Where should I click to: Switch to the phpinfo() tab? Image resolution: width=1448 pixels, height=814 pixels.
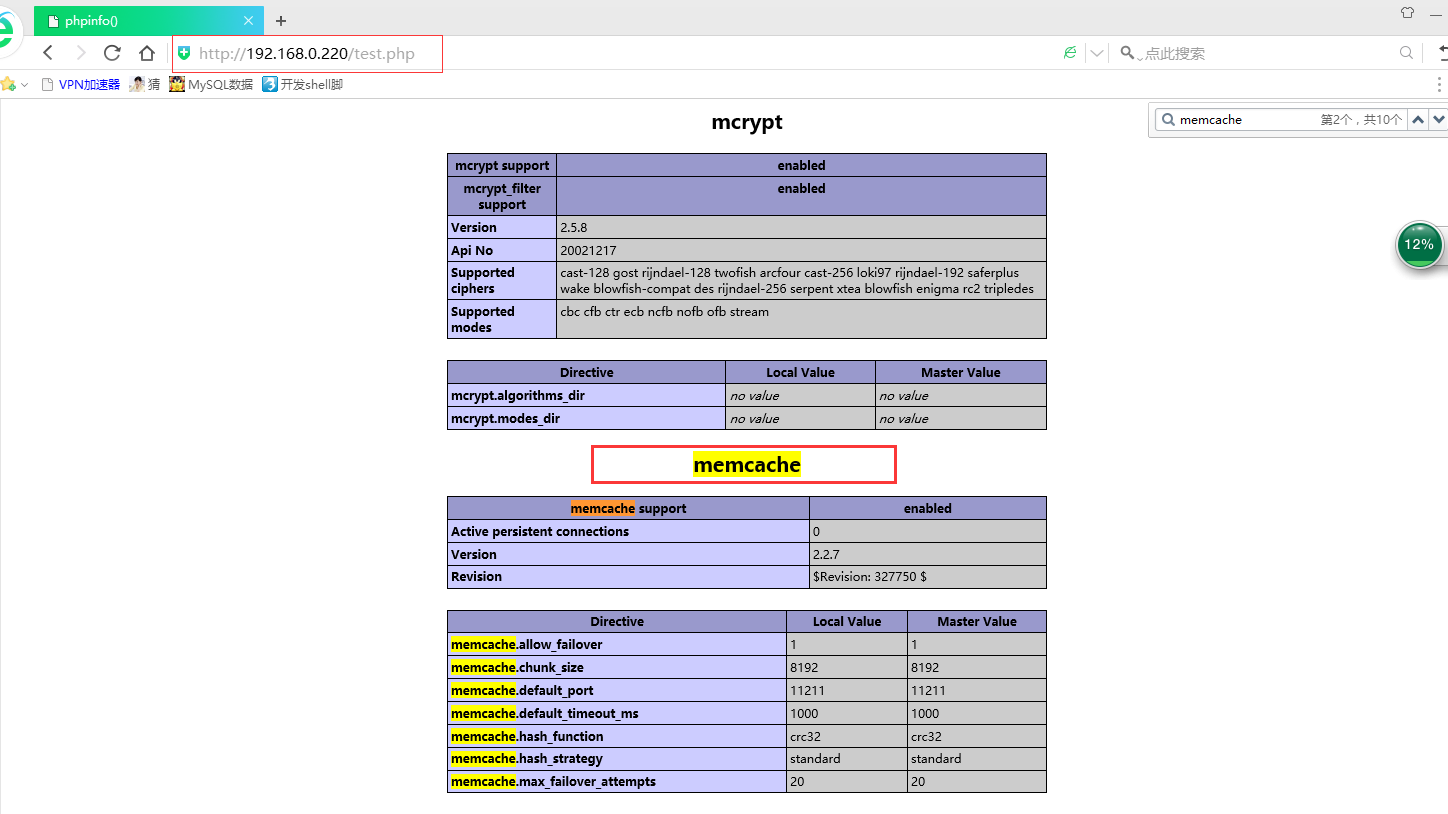click(x=148, y=20)
